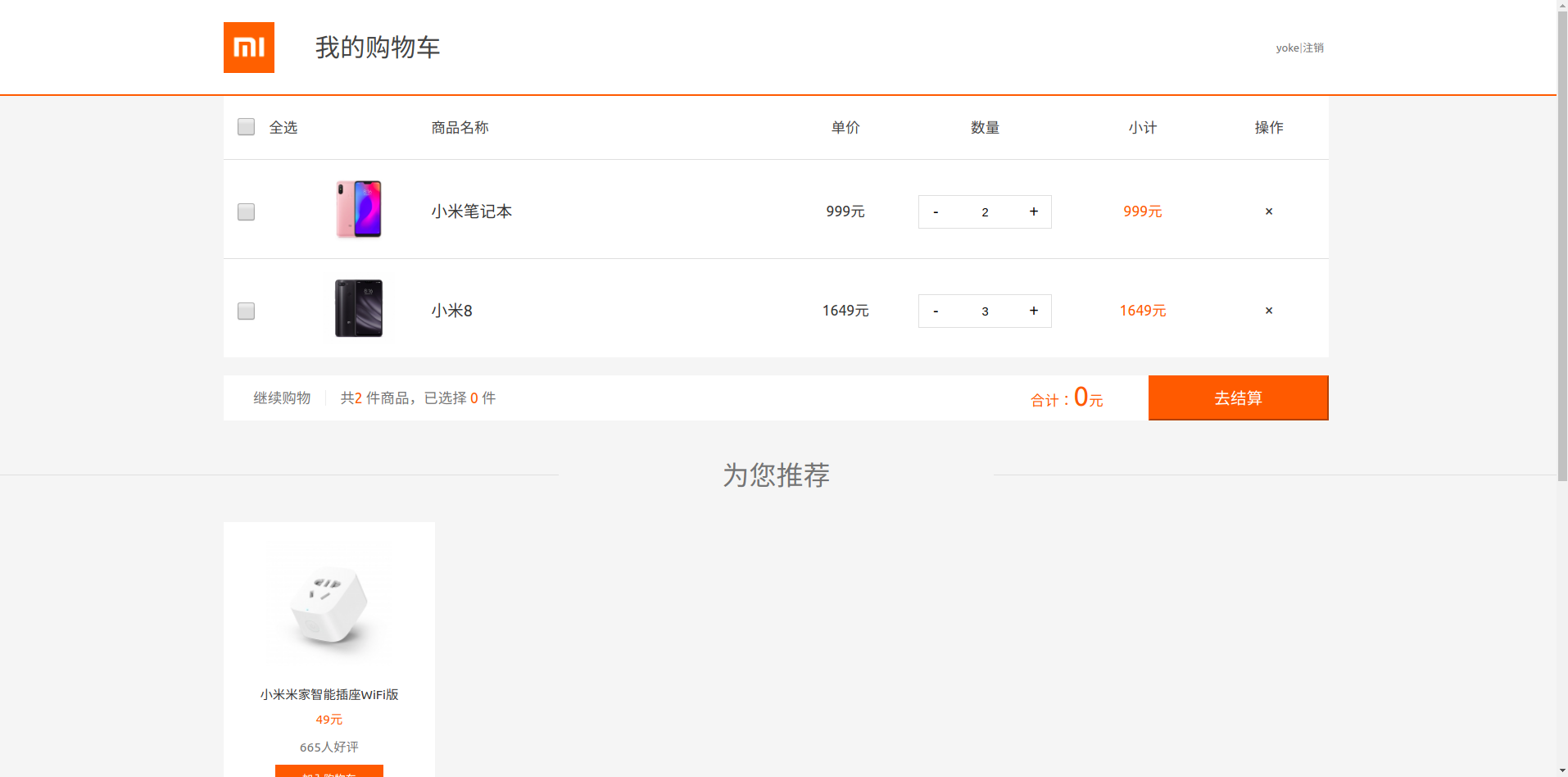Click the 小米8 quantity field showing 3

[985, 311]
